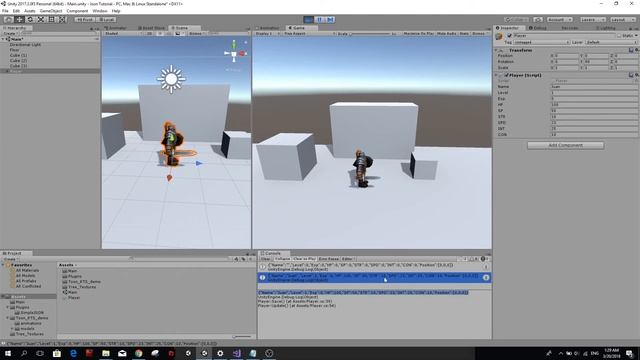Open the File menu
This screenshot has height=360, width=640.
click(x=5, y=11)
